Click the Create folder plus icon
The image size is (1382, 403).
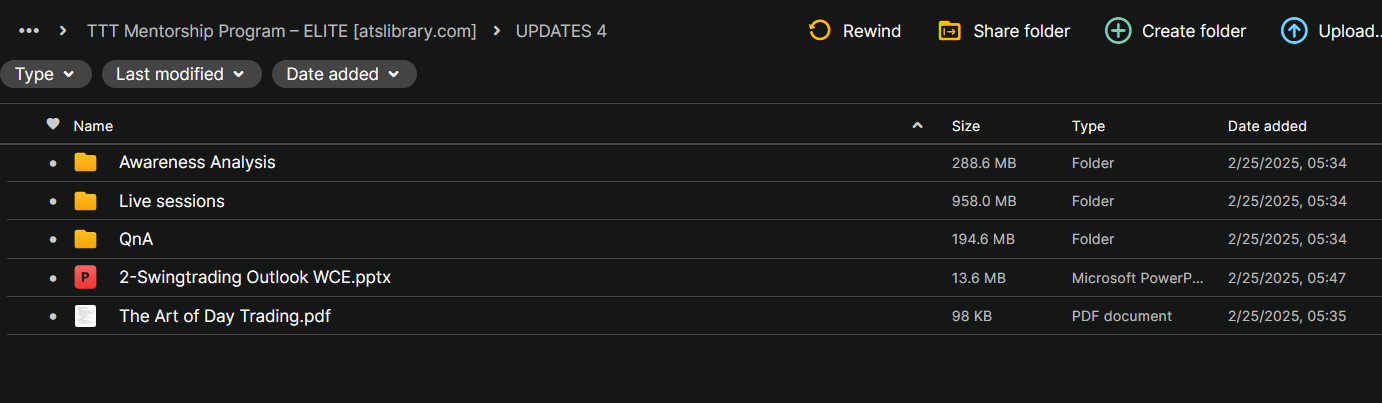[1118, 31]
